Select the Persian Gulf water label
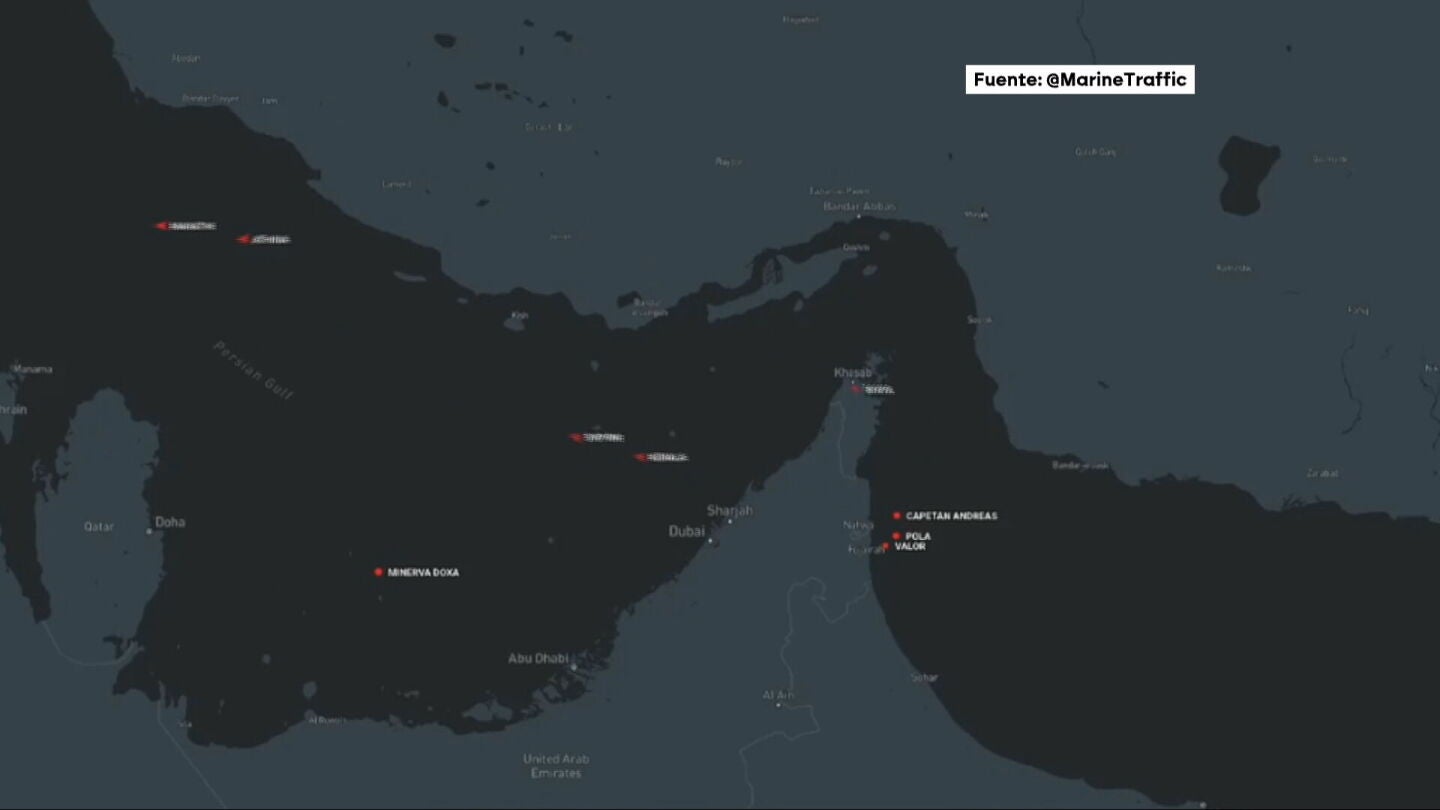This screenshot has height=810, width=1440. pyautogui.click(x=254, y=371)
